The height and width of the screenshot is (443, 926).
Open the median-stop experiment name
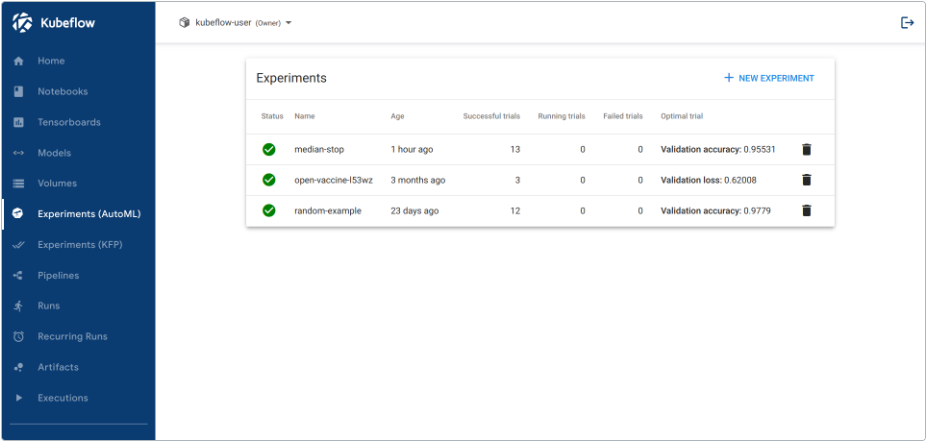click(x=319, y=149)
